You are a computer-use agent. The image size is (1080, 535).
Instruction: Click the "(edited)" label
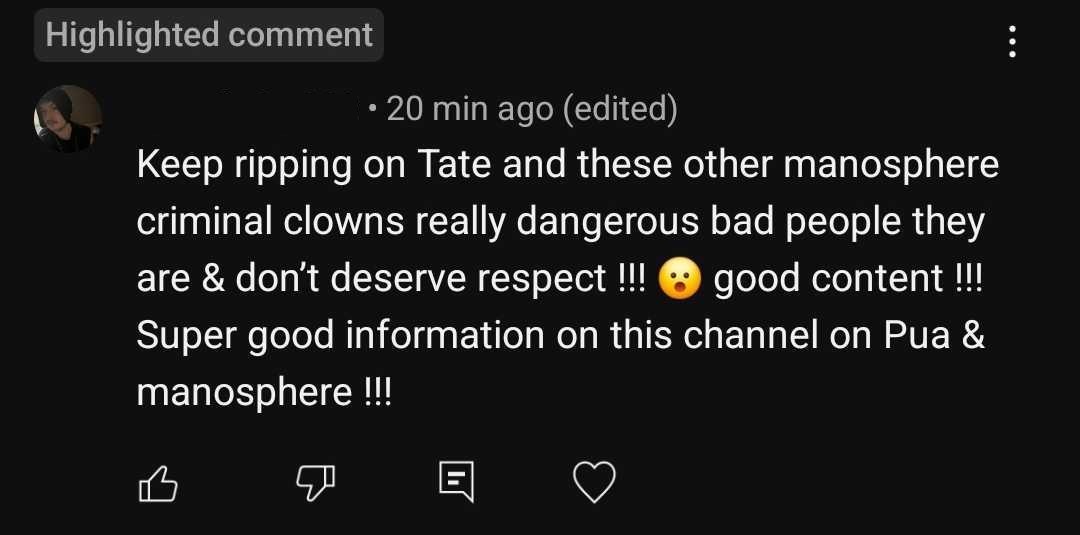[x=620, y=108]
